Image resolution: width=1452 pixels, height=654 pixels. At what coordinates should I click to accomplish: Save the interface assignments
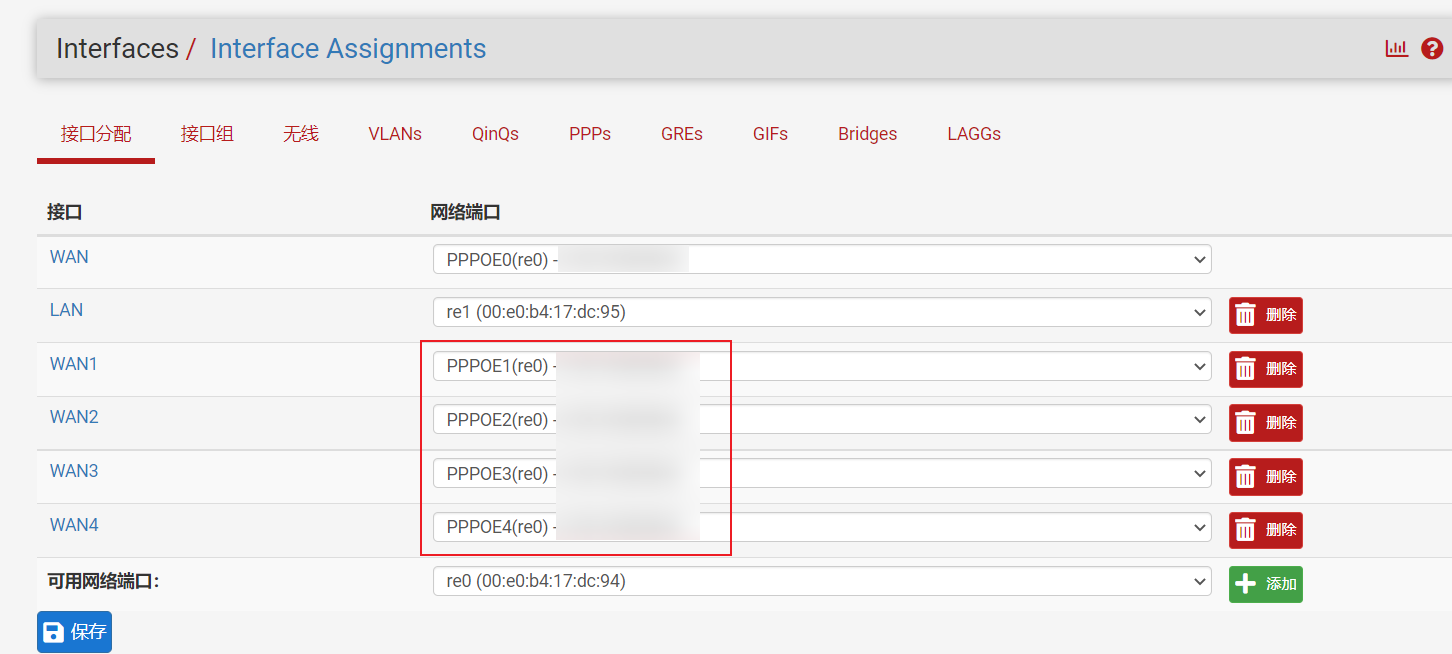pos(74,632)
